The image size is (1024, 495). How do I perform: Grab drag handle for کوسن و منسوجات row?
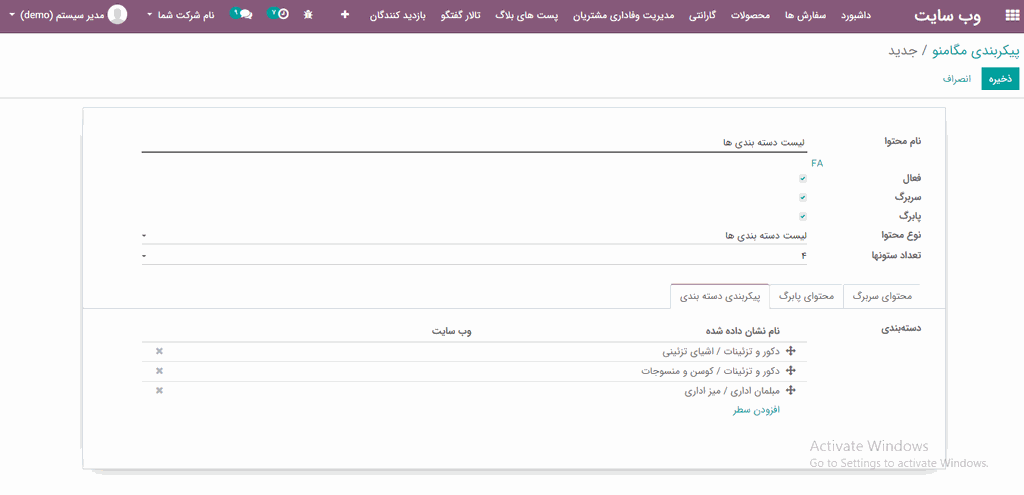click(790, 371)
